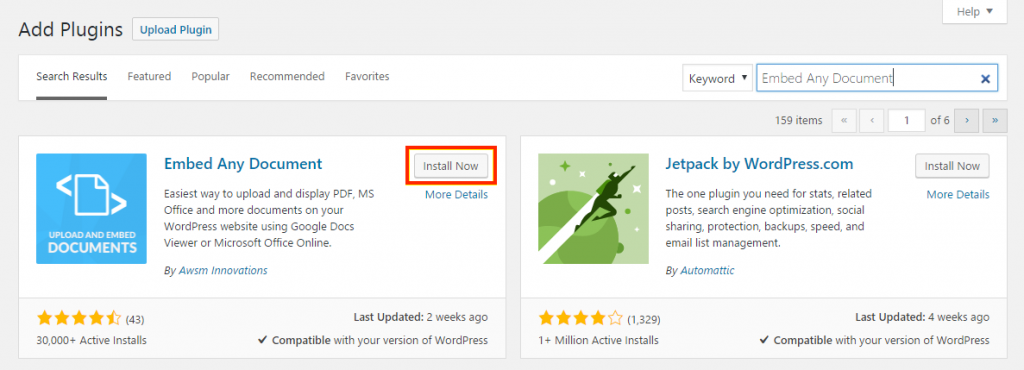Open Jetpack by WordPress.com title link

click(x=760, y=164)
